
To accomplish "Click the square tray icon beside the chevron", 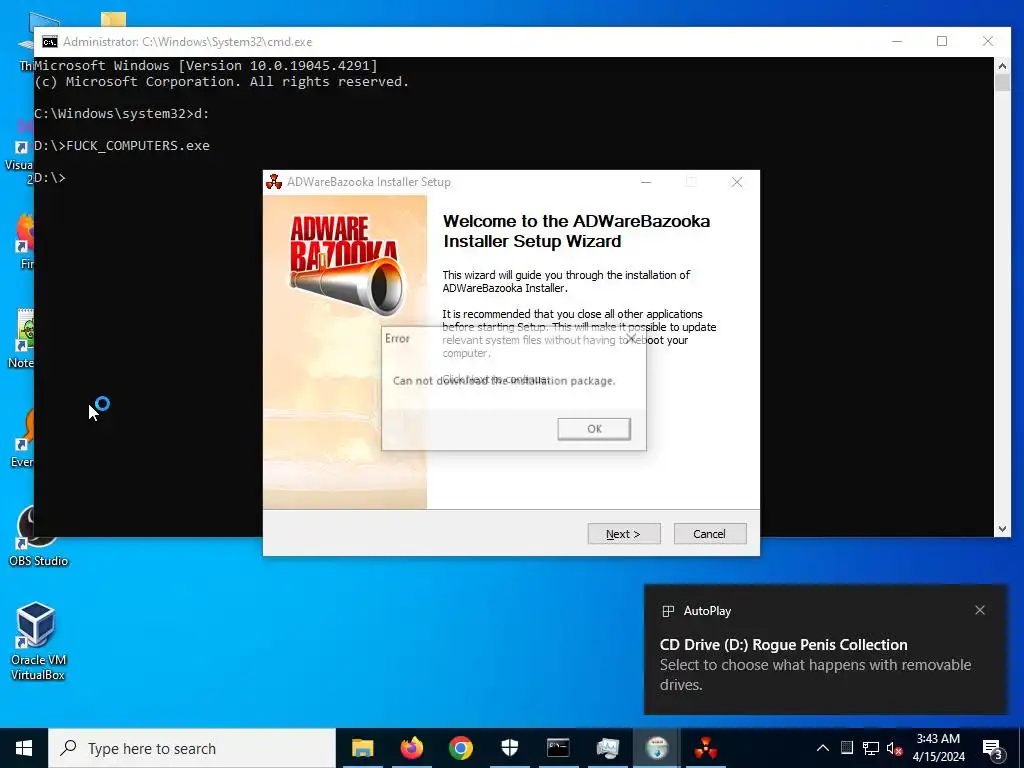I will [846, 748].
